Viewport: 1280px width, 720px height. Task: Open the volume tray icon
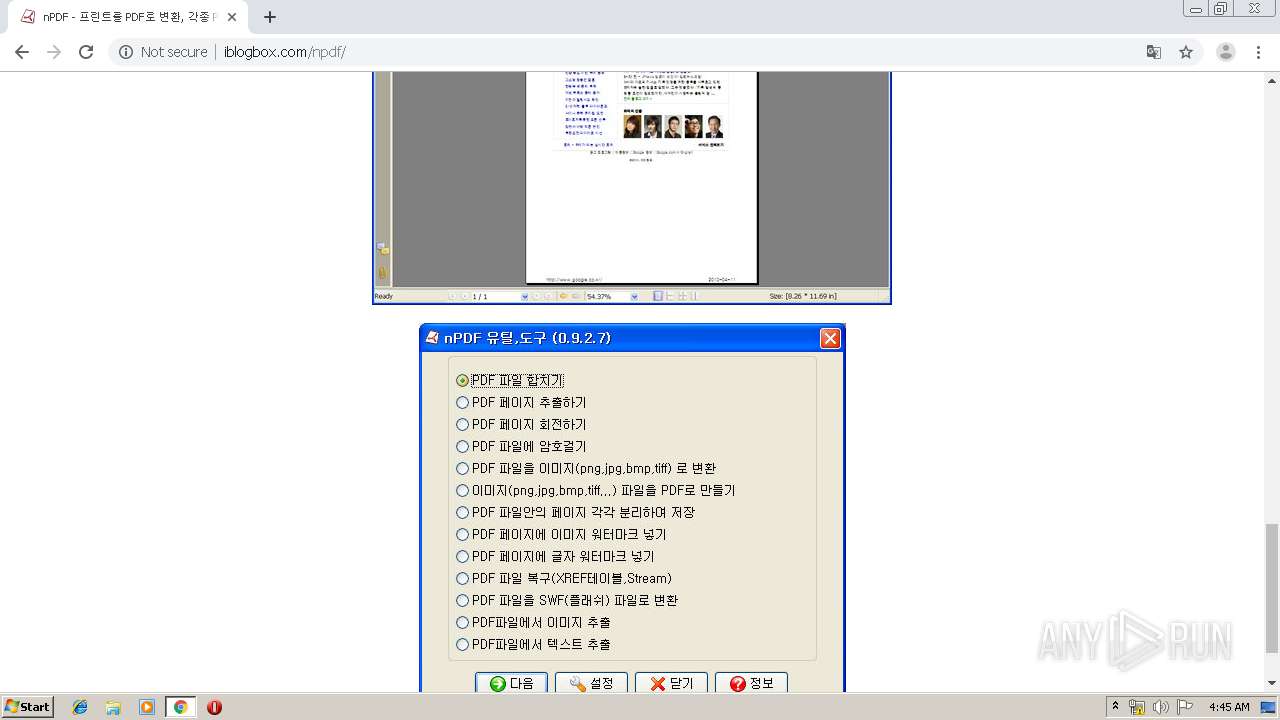point(1161,707)
